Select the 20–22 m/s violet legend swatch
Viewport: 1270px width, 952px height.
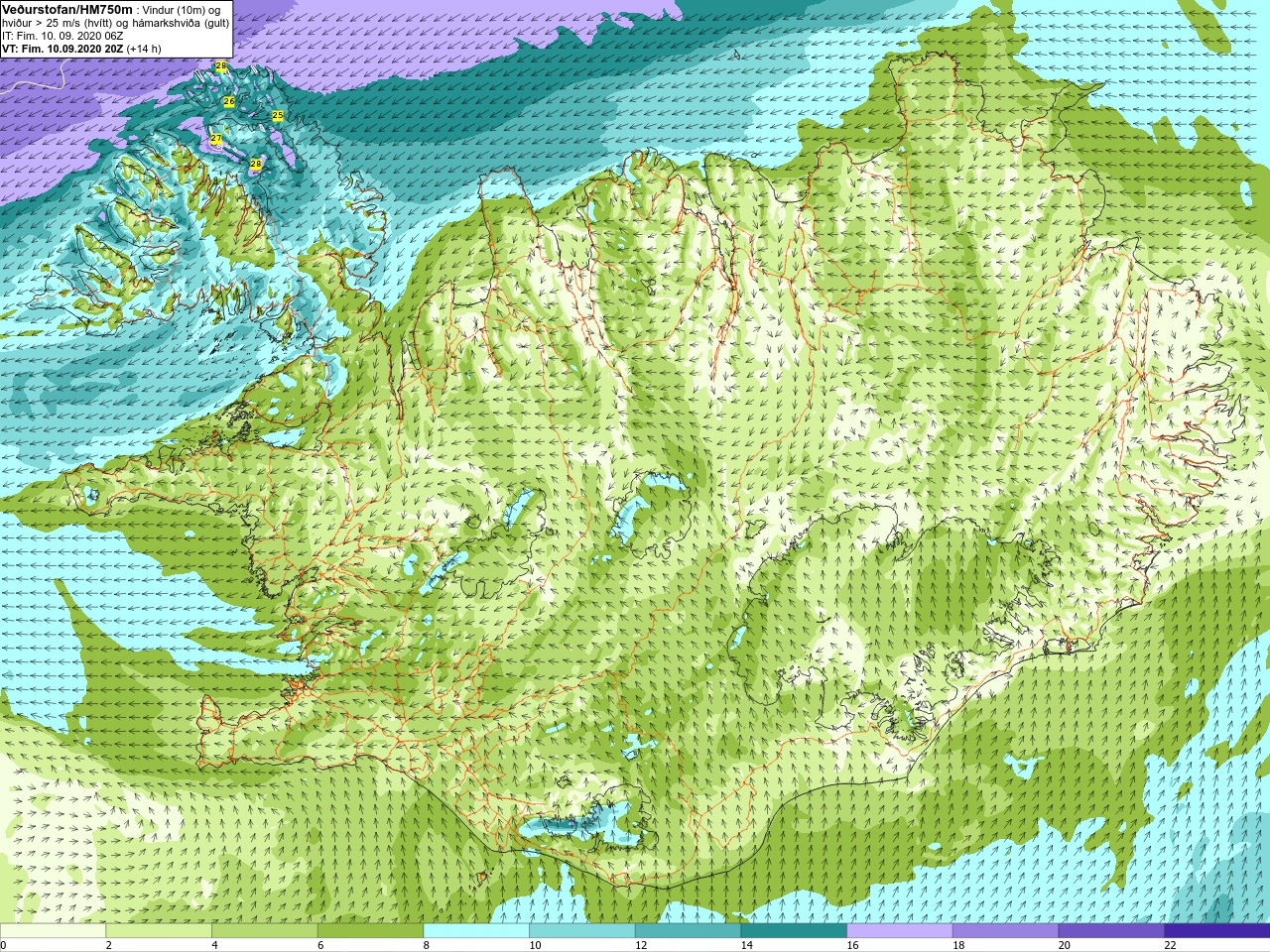point(1111,930)
